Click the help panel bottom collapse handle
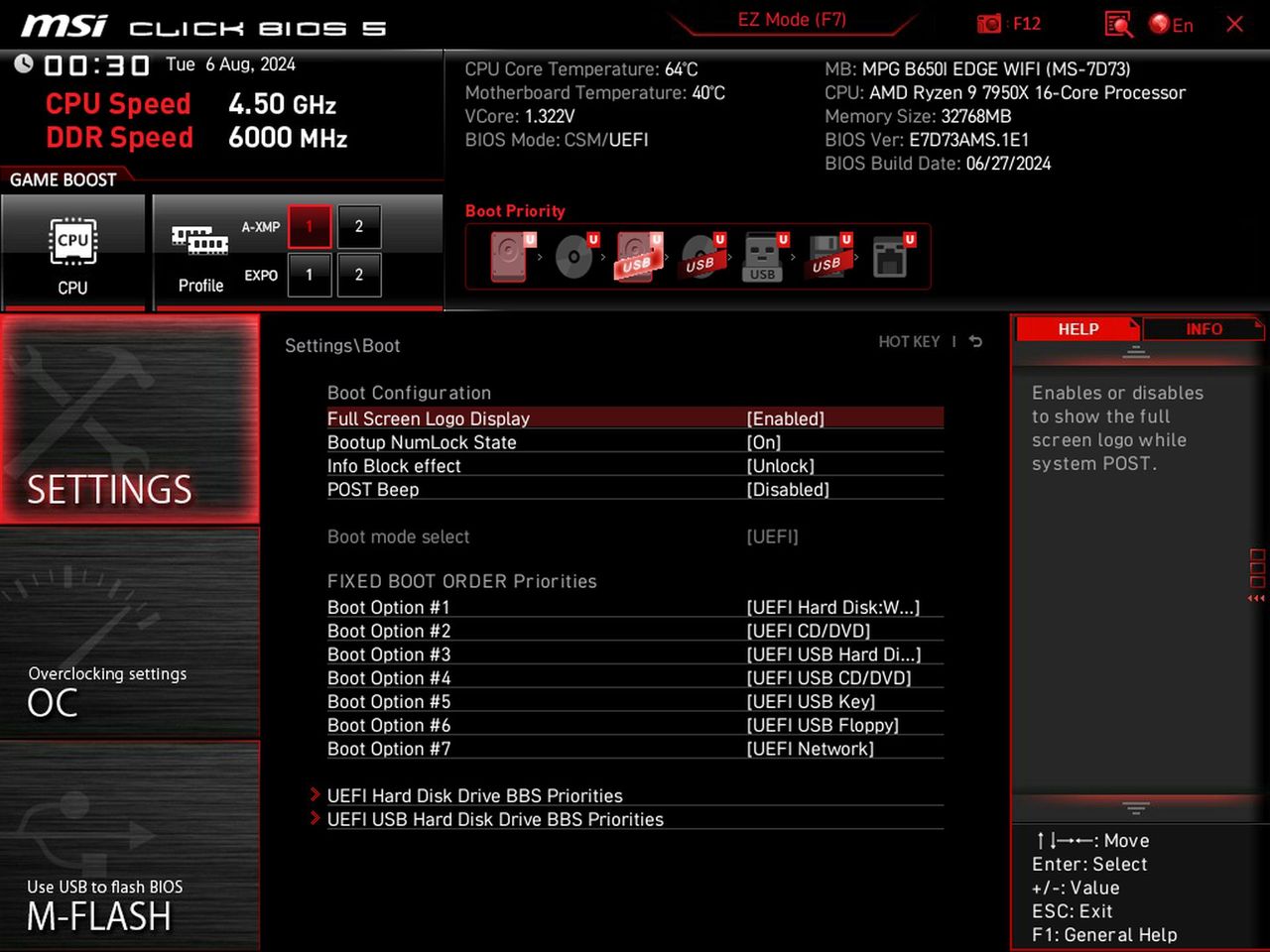 pos(1136,808)
